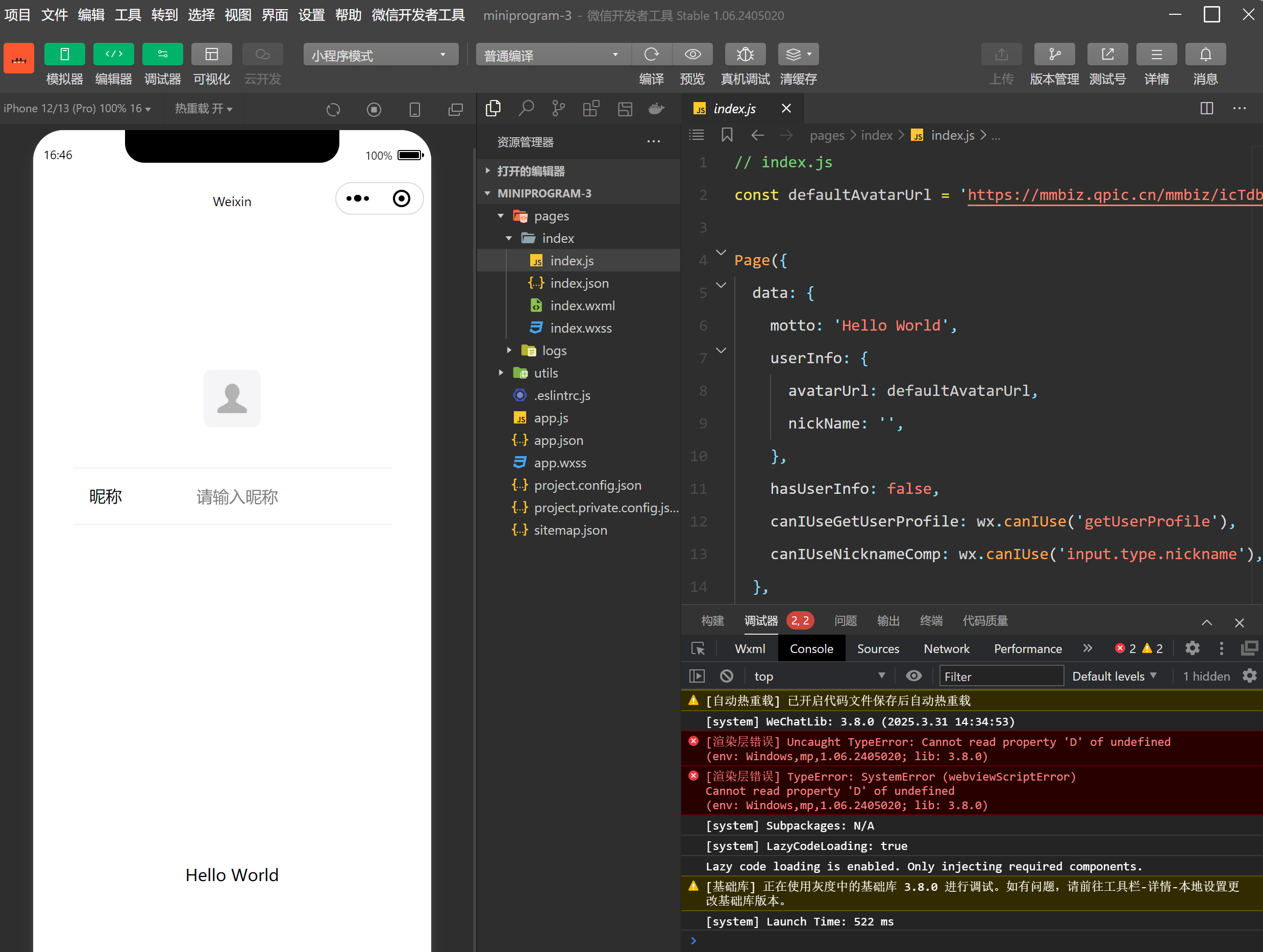1263x952 pixels.
Task: Switch to the 问题 panel tab
Action: 845,621
